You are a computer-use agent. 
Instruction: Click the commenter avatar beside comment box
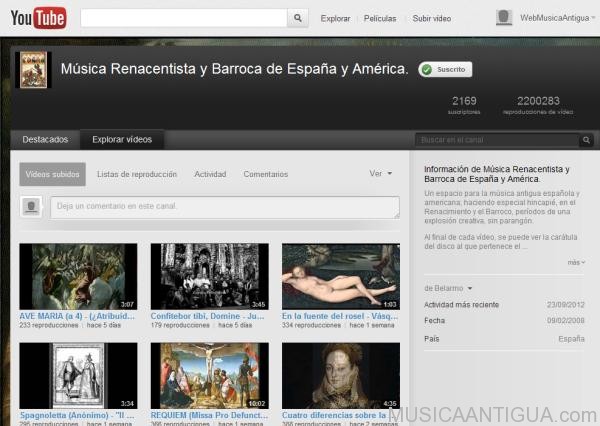point(31,207)
